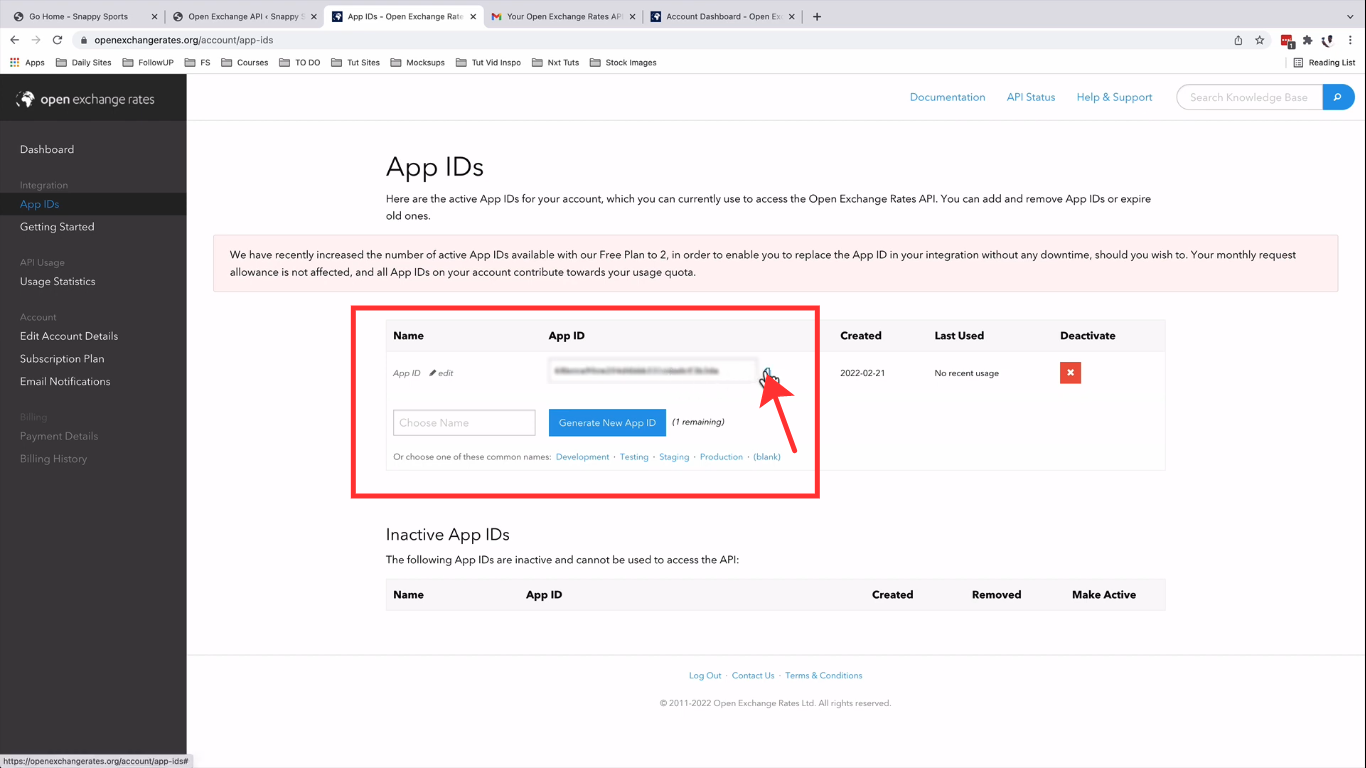Go back to previous page
This screenshot has height=768, width=1366.
click(x=14, y=40)
